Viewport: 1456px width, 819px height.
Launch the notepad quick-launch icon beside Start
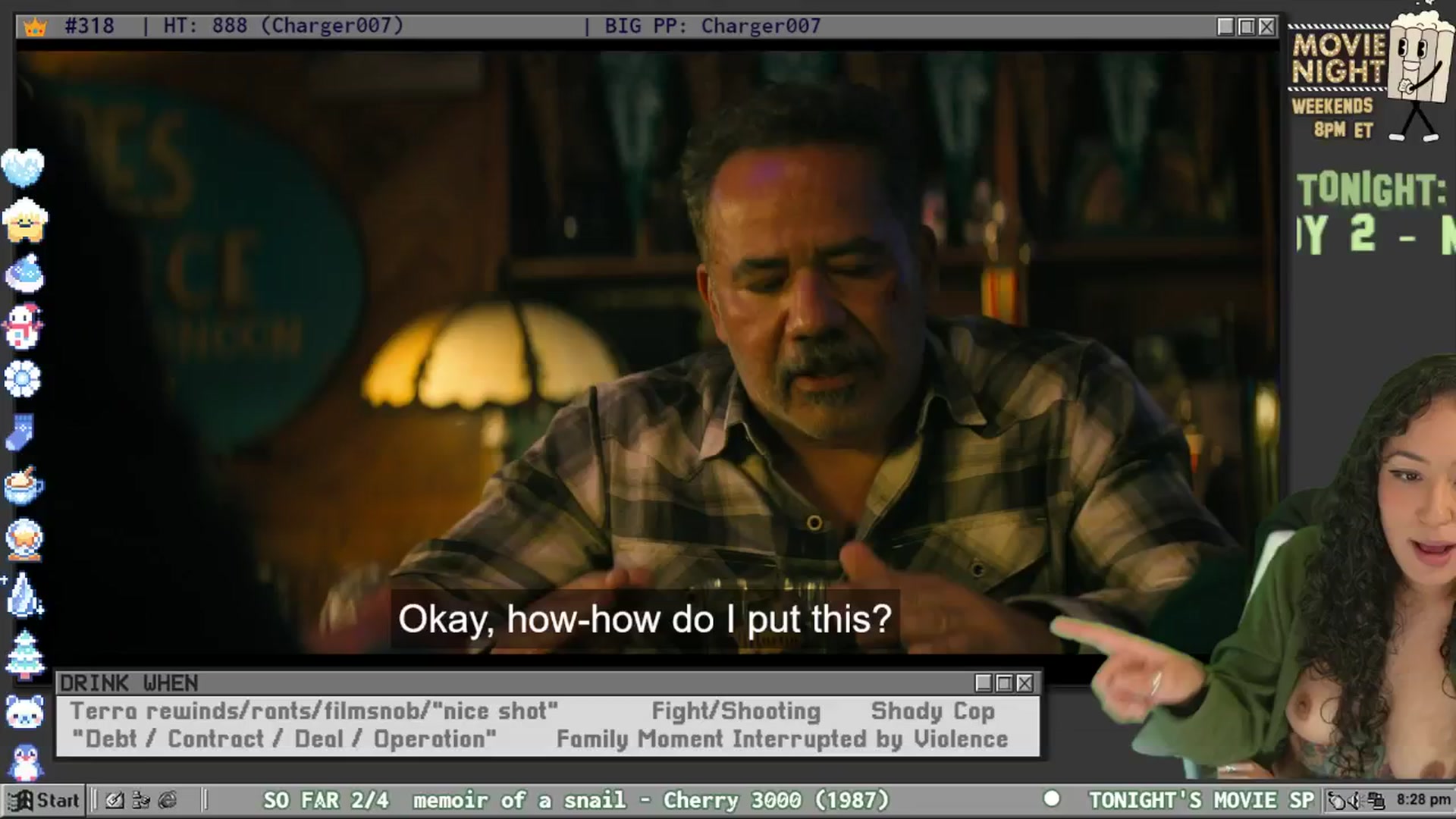[115, 800]
